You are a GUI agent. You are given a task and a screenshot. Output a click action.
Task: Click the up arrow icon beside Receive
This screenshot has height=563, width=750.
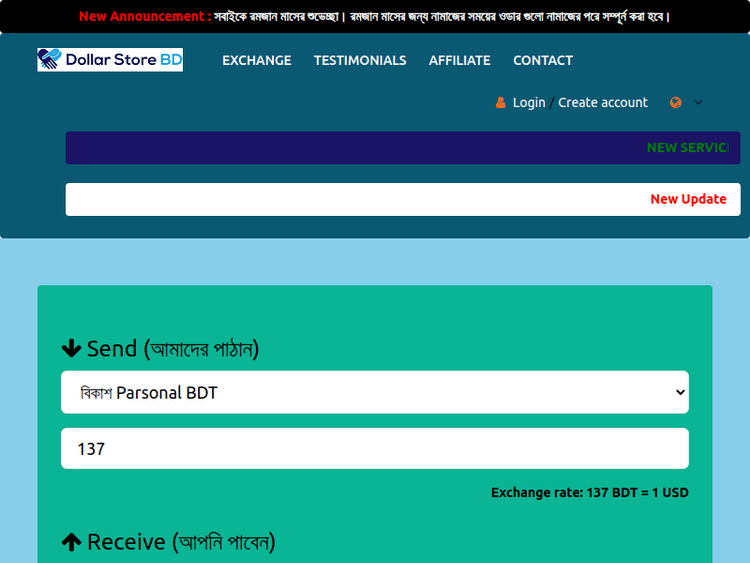71,542
